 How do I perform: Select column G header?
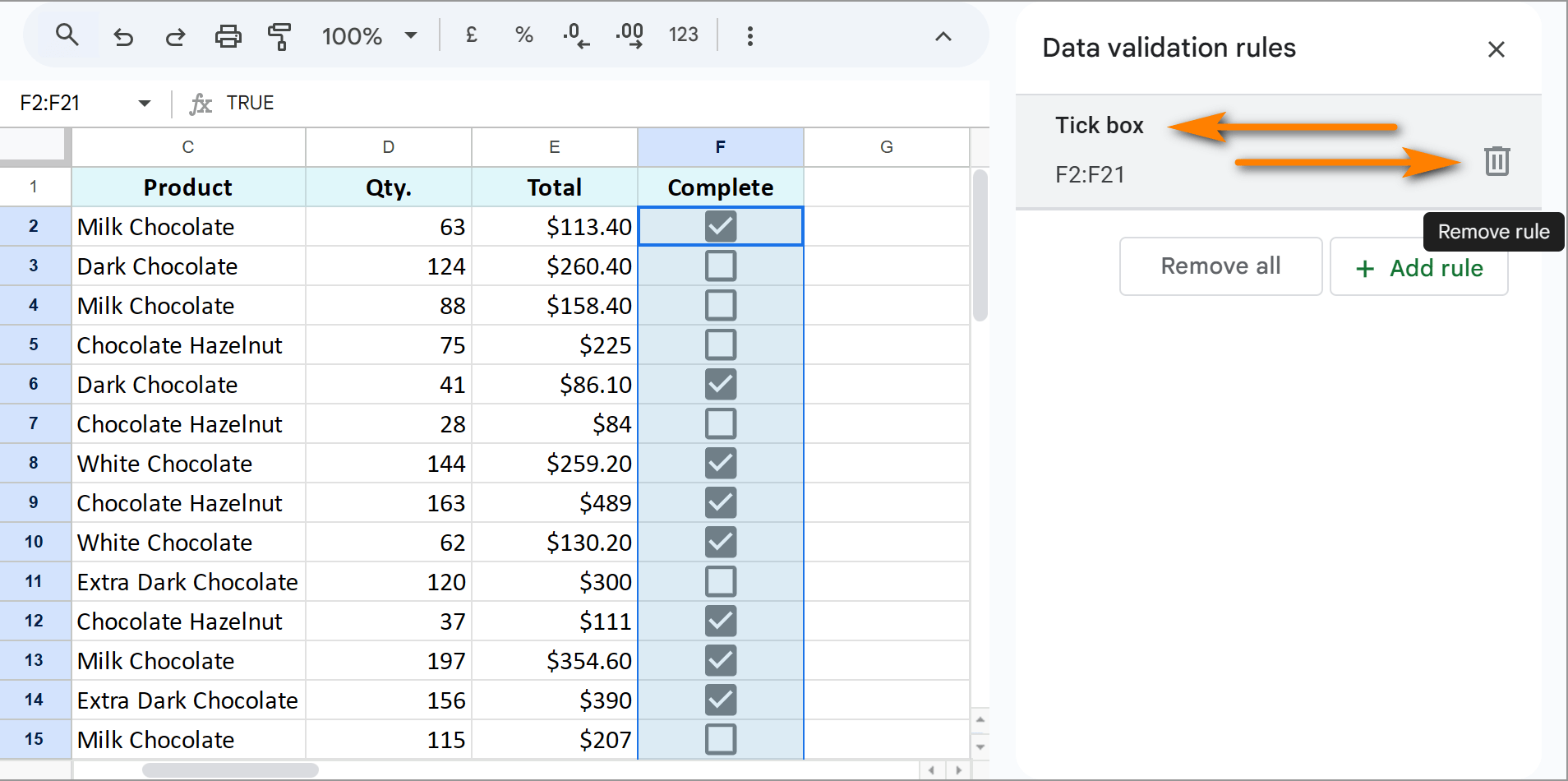tap(887, 147)
